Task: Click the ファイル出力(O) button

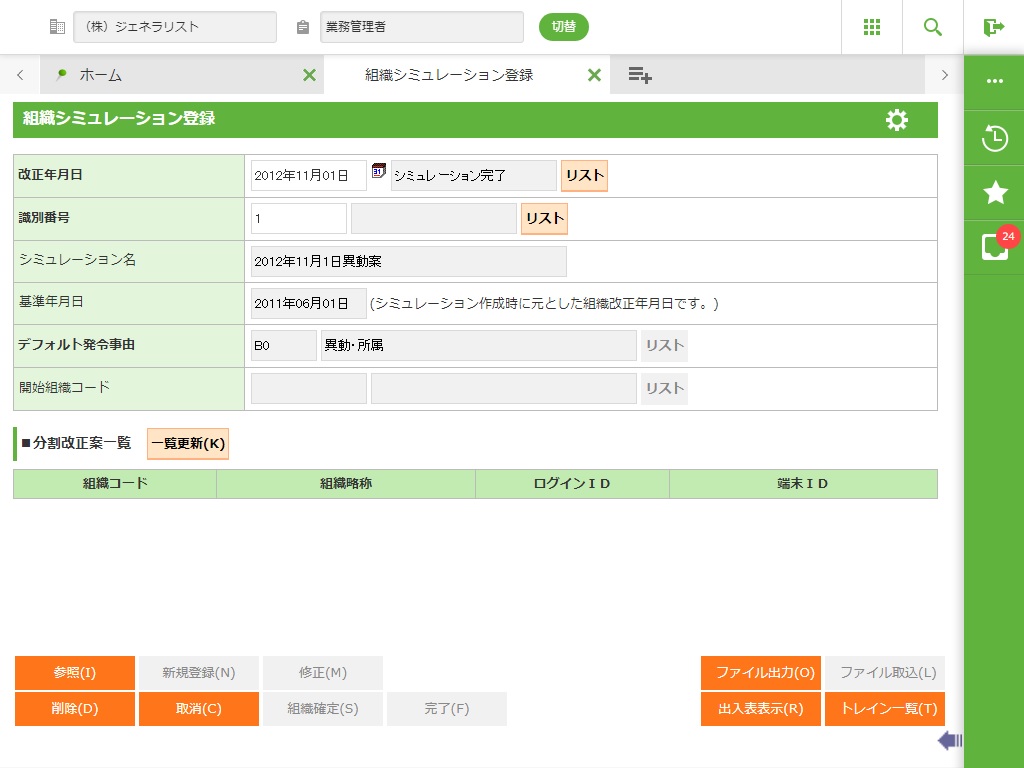Action: (760, 673)
